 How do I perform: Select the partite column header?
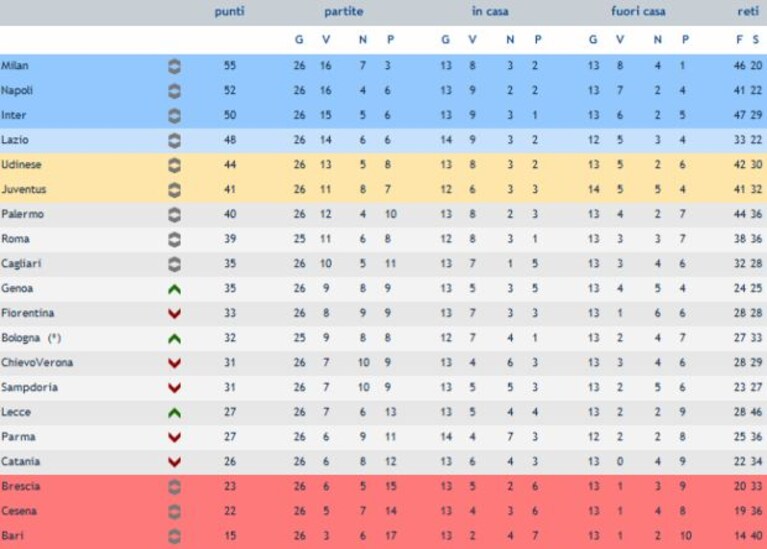pyautogui.click(x=343, y=12)
